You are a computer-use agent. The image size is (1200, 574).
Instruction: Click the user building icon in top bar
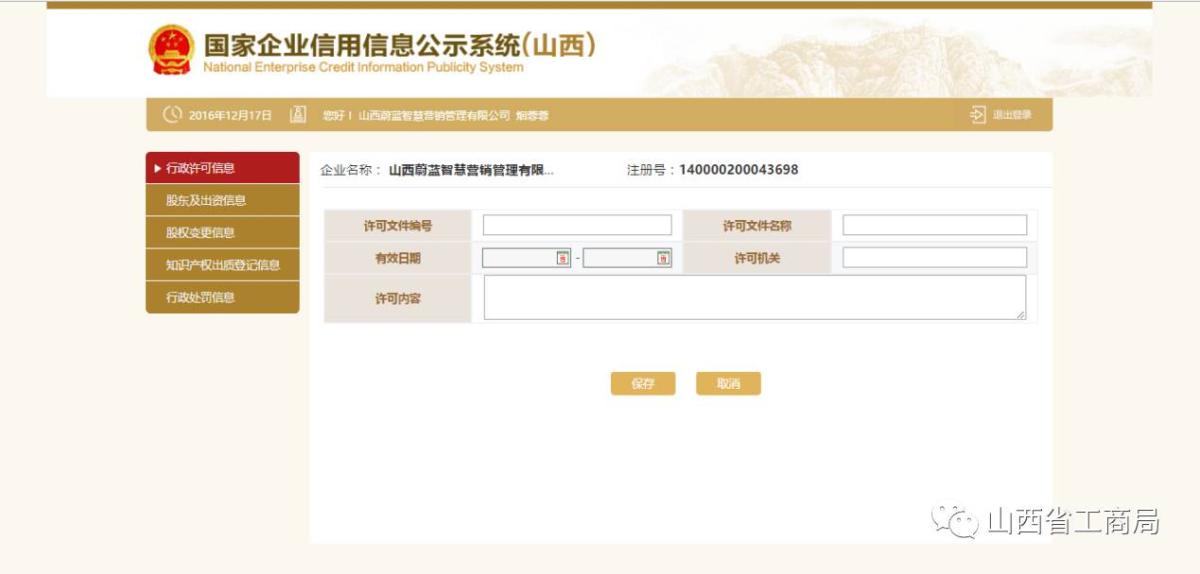tap(297, 115)
